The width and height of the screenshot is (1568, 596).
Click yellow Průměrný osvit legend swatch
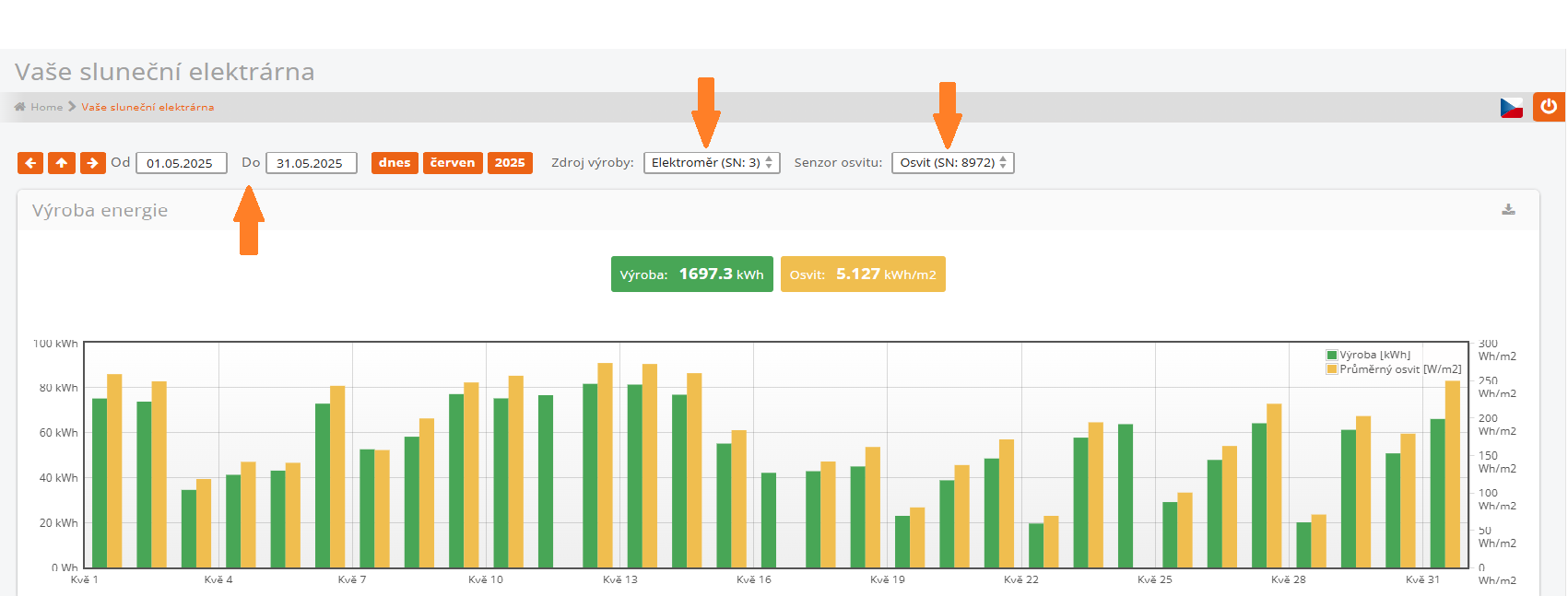pyautogui.click(x=1332, y=369)
